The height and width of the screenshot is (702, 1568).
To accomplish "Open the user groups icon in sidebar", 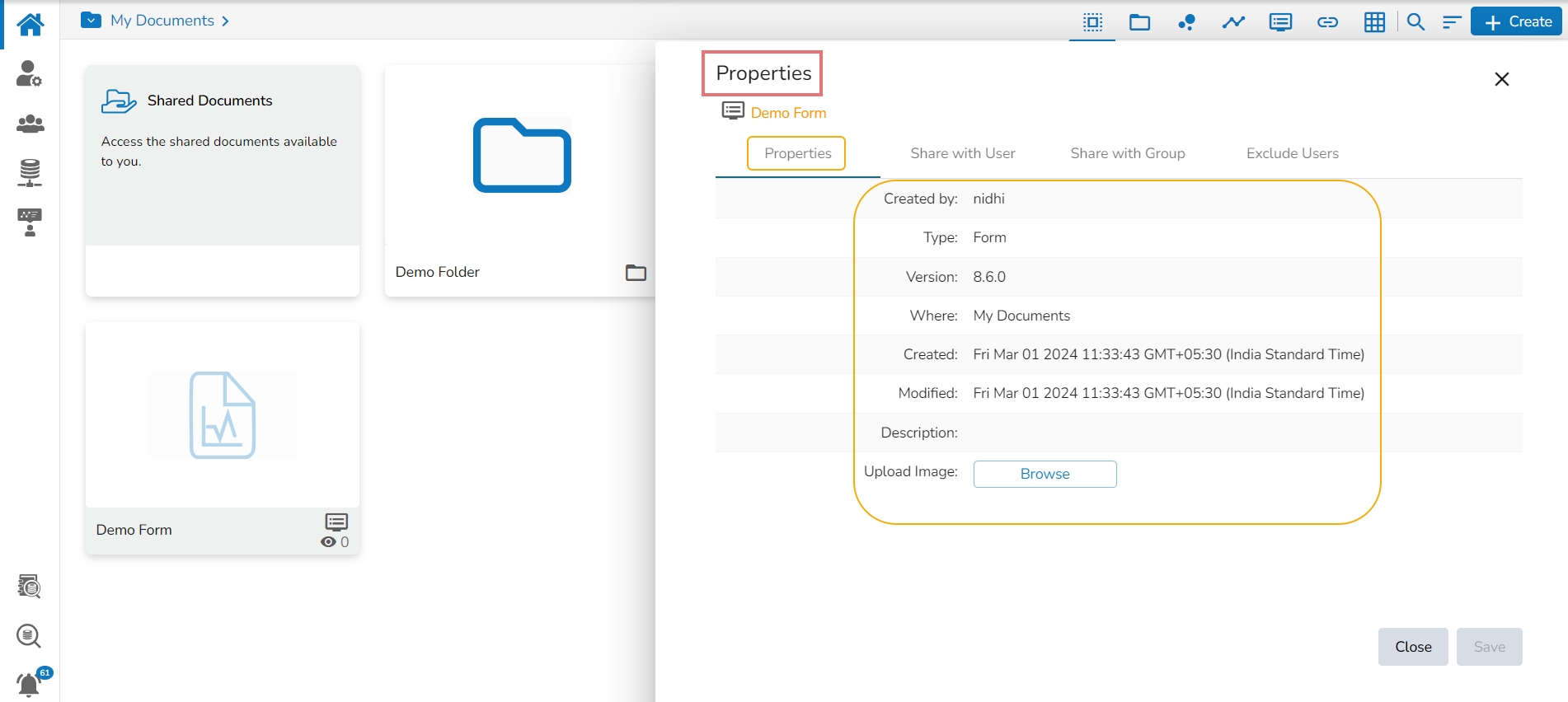I will click(x=30, y=124).
